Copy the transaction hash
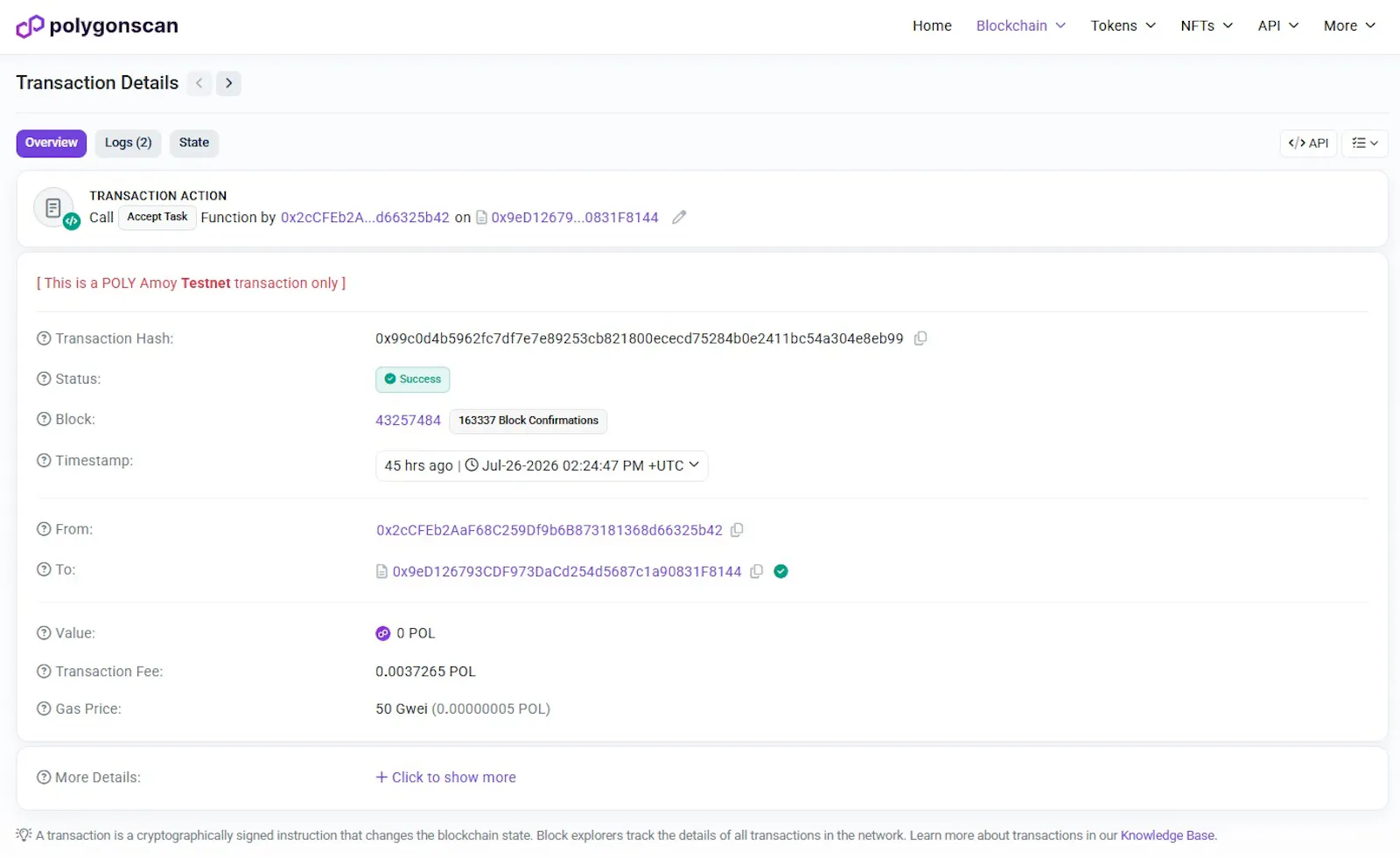1400x858 pixels. tap(920, 338)
